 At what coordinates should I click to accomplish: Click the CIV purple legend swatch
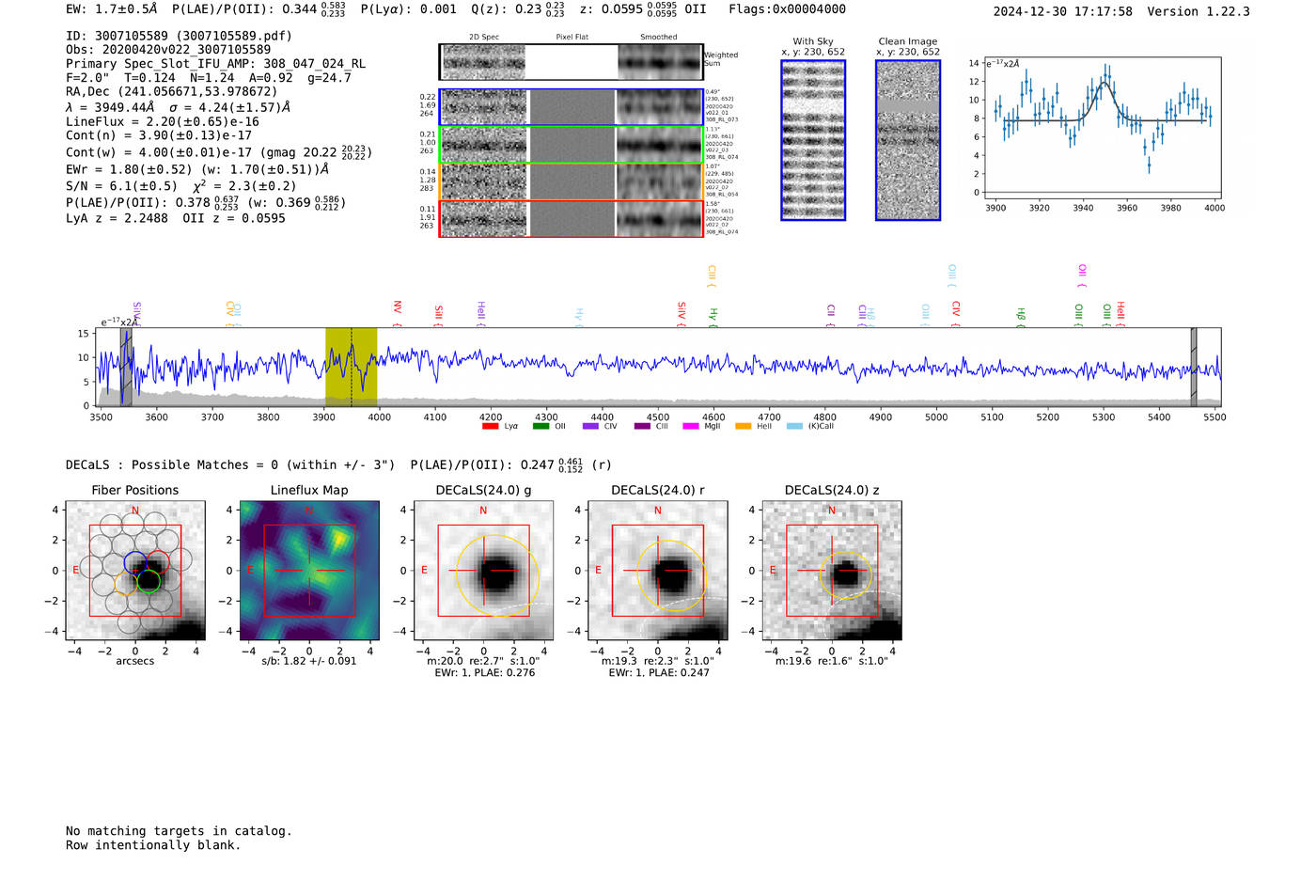coord(590,426)
